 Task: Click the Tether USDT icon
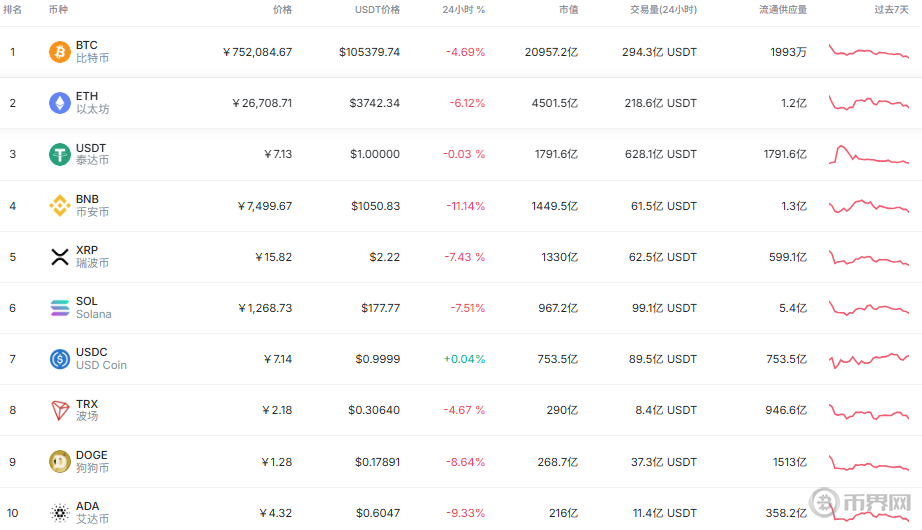[x=60, y=154]
